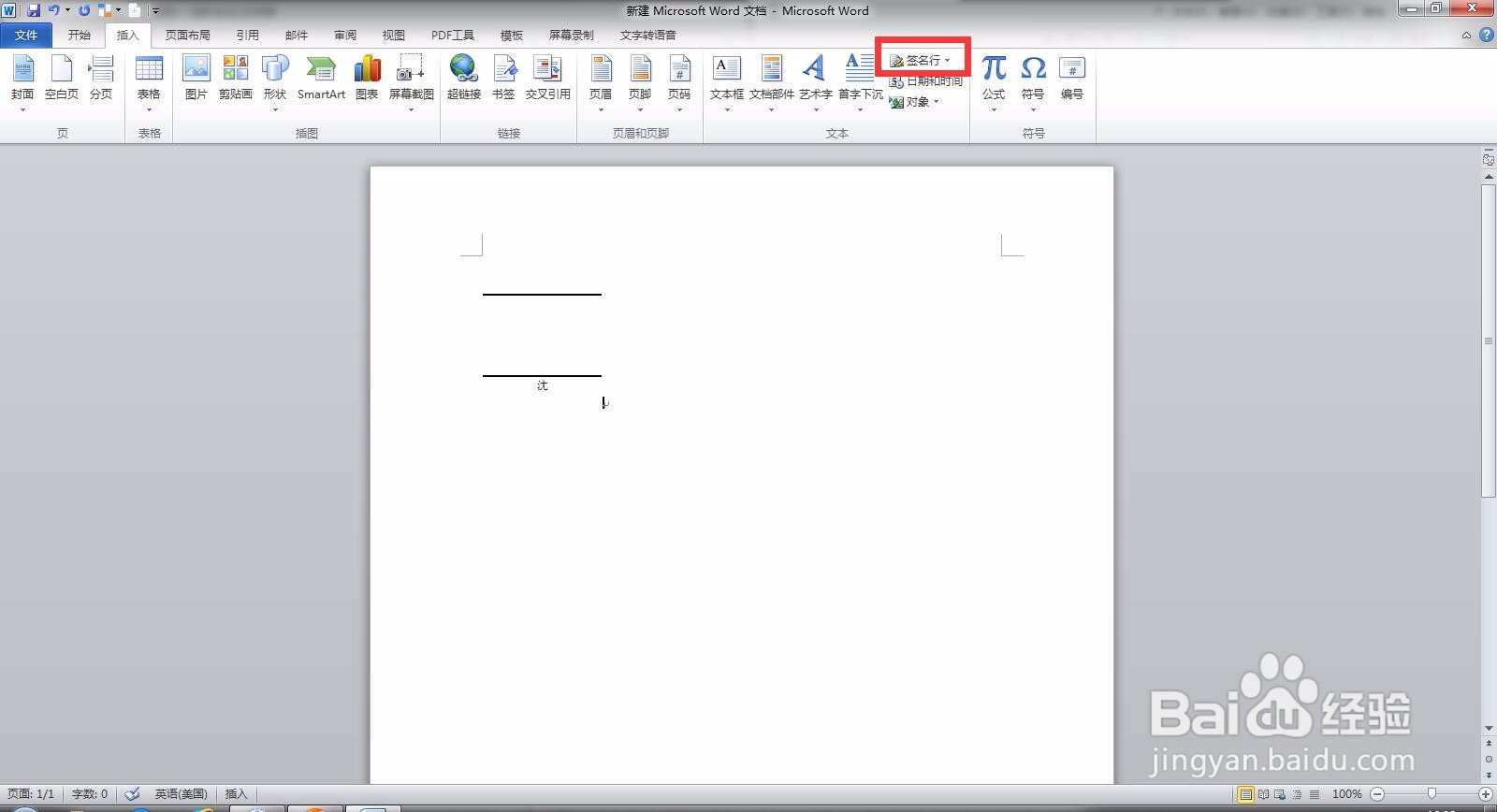Image resolution: width=1497 pixels, height=812 pixels.
Task: Toggle Insert (插入) overtype mode
Action: coord(236,794)
